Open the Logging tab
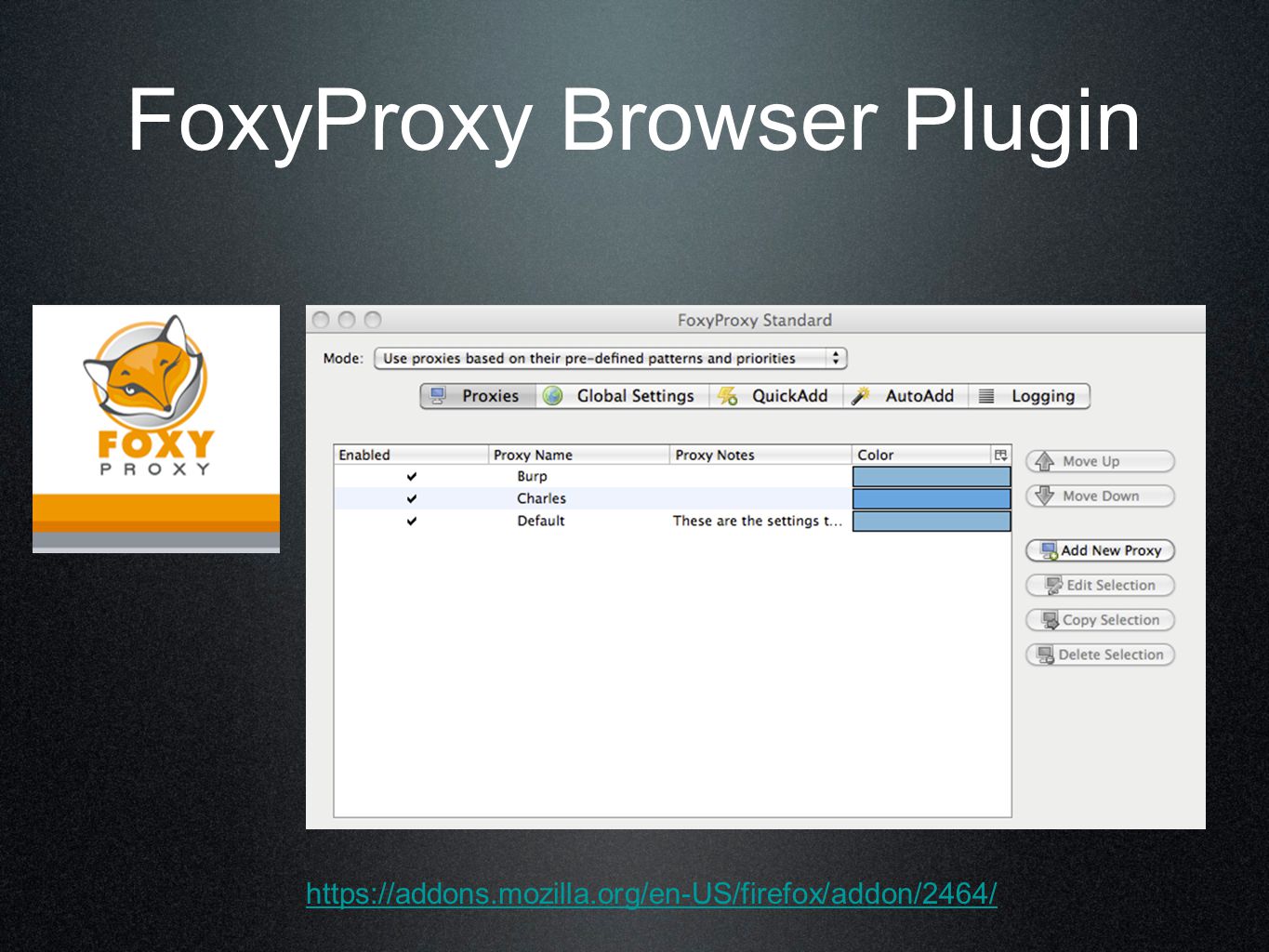Viewport: 1269px width, 952px height. click(x=1029, y=396)
